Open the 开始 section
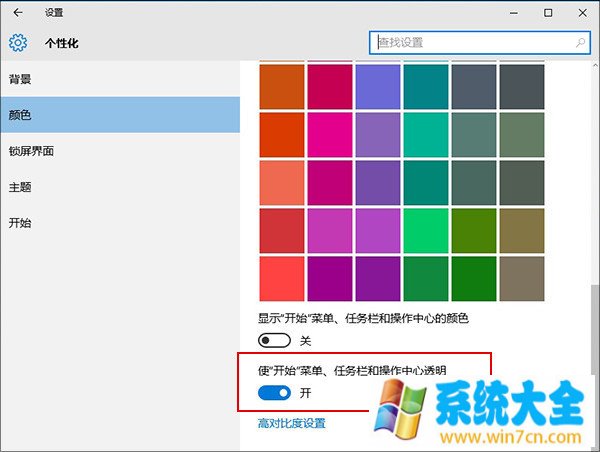This screenshot has width=600, height=452. coord(120,223)
